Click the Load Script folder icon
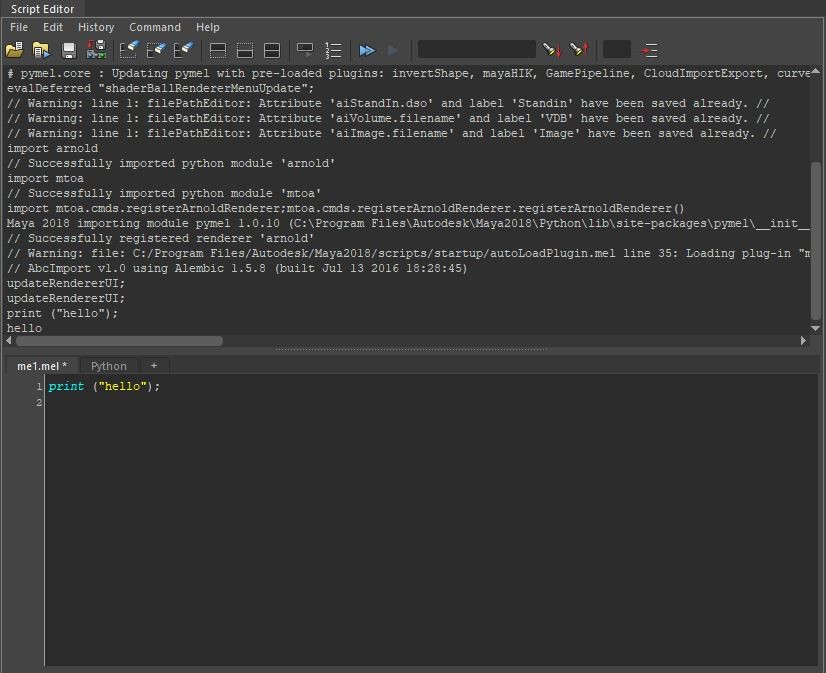Image resolution: width=826 pixels, height=673 pixels. [x=14, y=49]
